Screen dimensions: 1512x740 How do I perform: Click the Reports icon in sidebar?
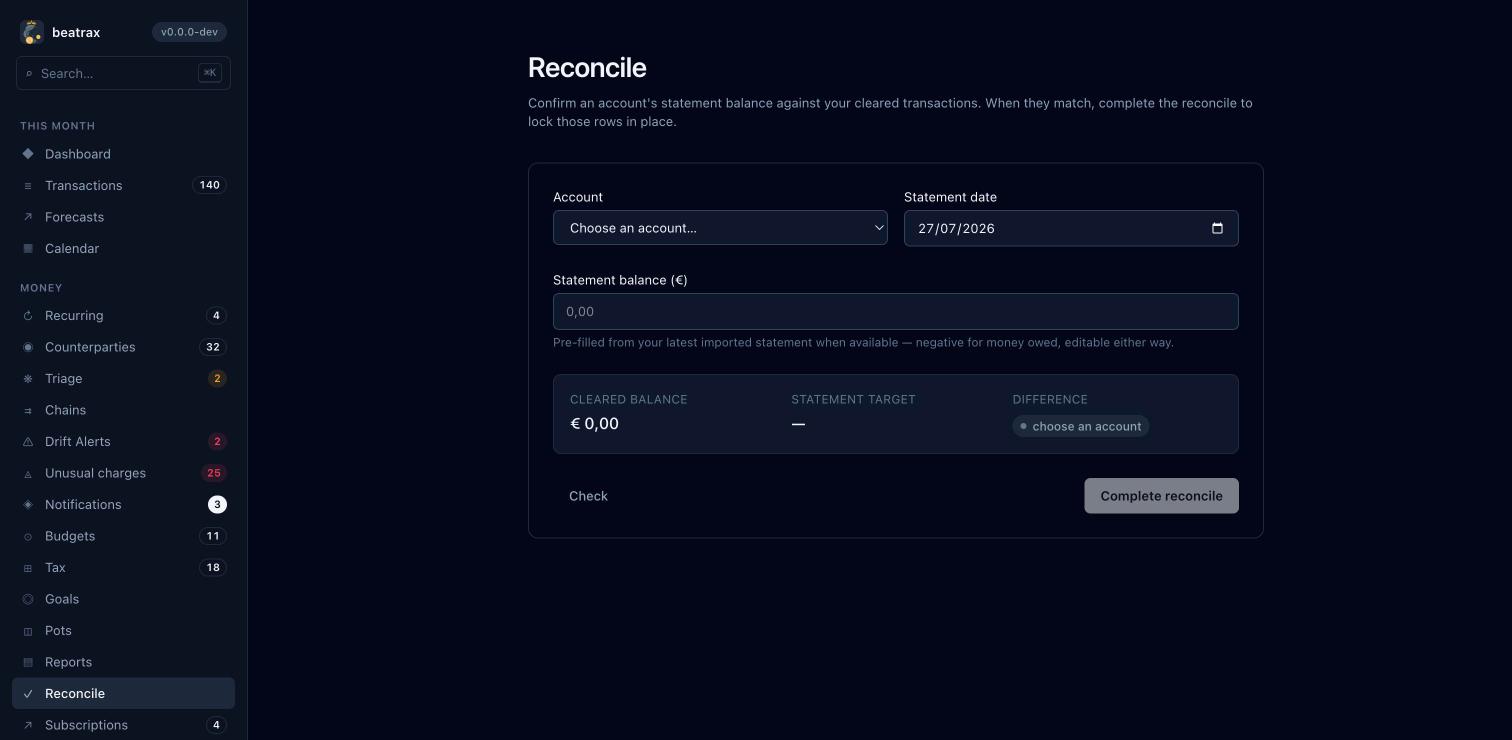[x=28, y=662]
